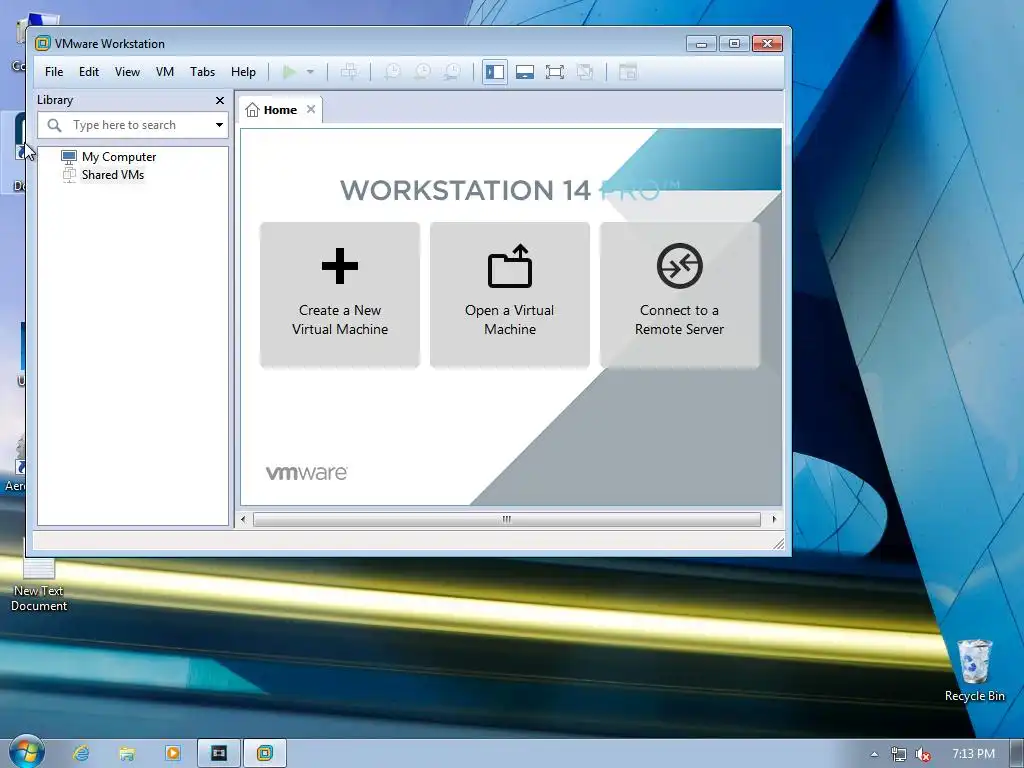Click the Send Ctrl+Alt+Del toolbar icon

click(349, 72)
